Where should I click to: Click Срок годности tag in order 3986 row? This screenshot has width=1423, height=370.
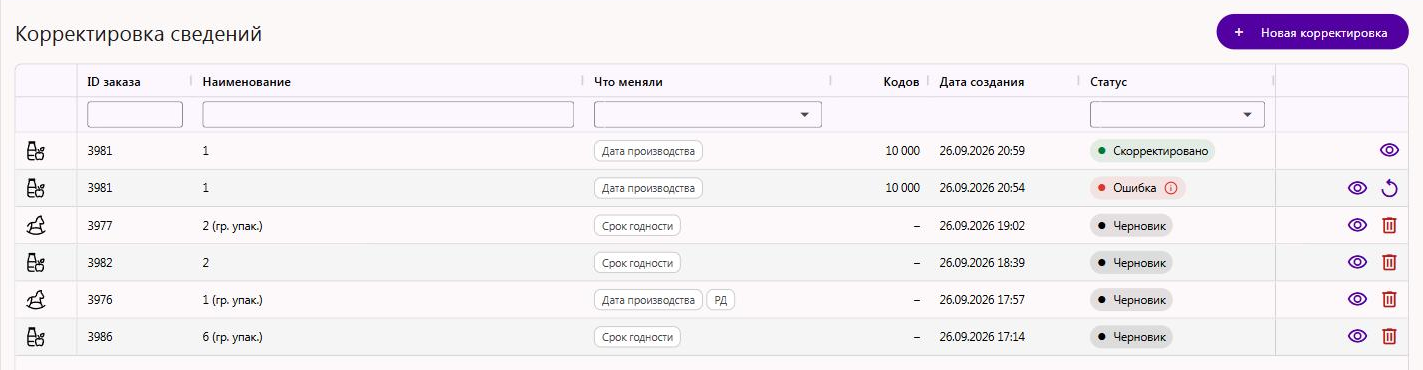(637, 336)
